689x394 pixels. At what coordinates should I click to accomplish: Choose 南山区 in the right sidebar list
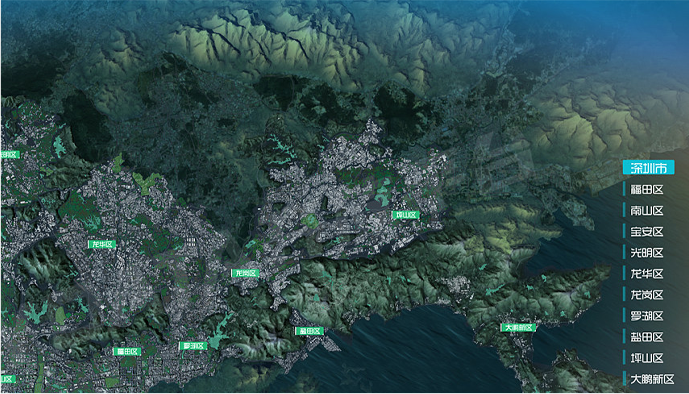pos(647,210)
